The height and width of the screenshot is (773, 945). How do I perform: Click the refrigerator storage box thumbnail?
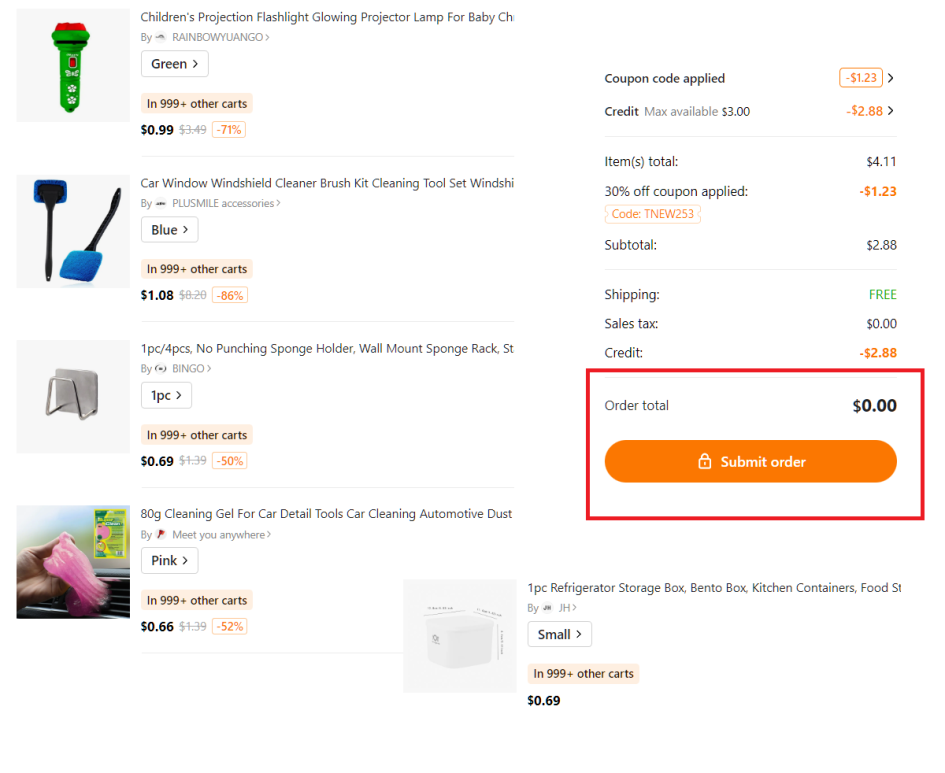point(459,636)
